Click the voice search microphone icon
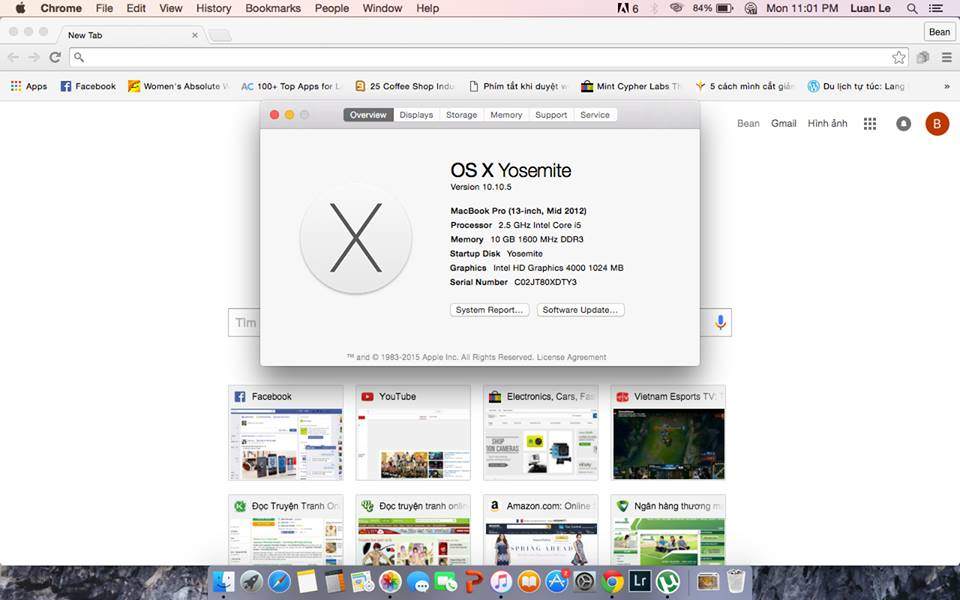 pos(720,322)
